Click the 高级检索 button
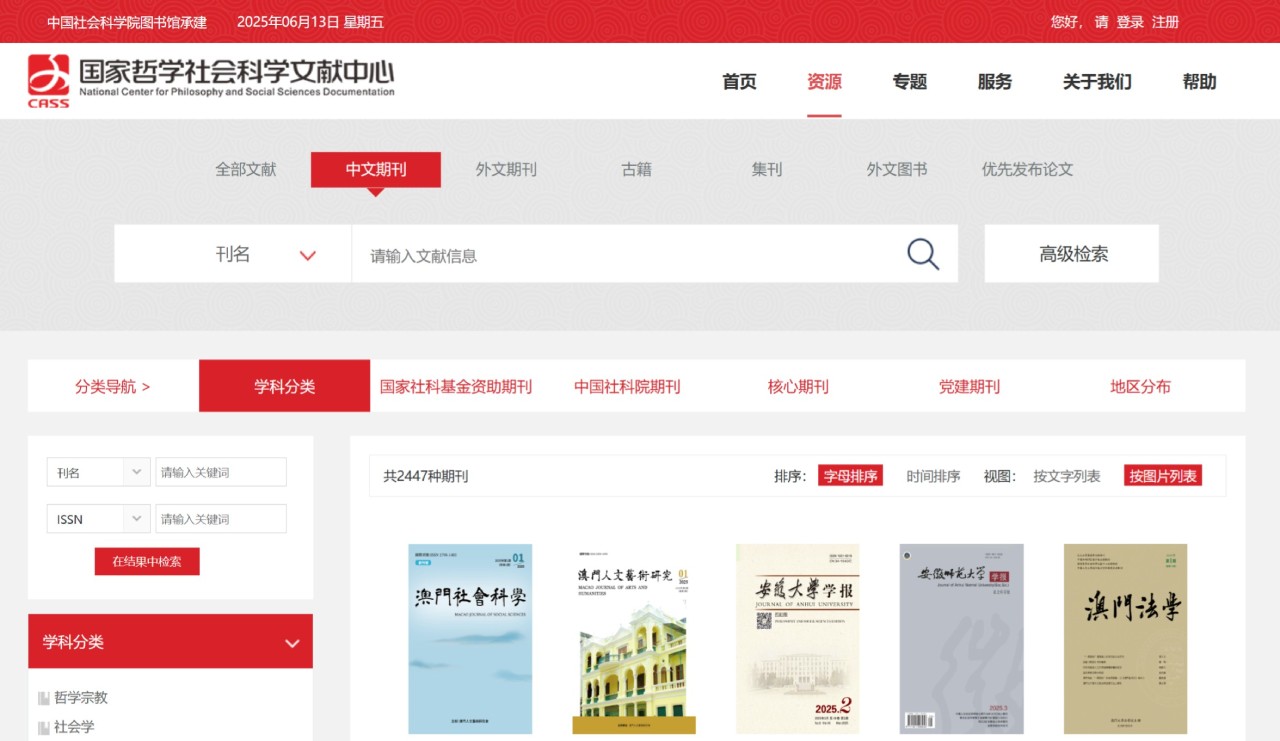The image size is (1280, 741). (x=1072, y=254)
